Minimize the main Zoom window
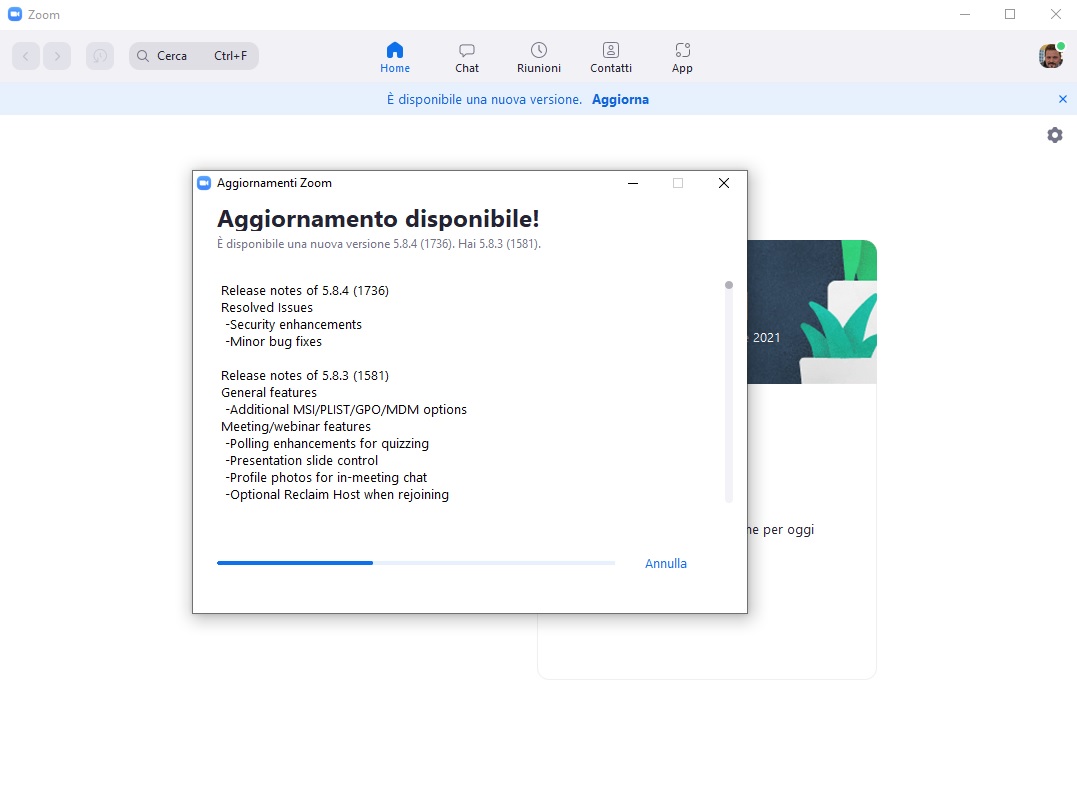Viewport: 1077px width, 808px height. [965, 14]
